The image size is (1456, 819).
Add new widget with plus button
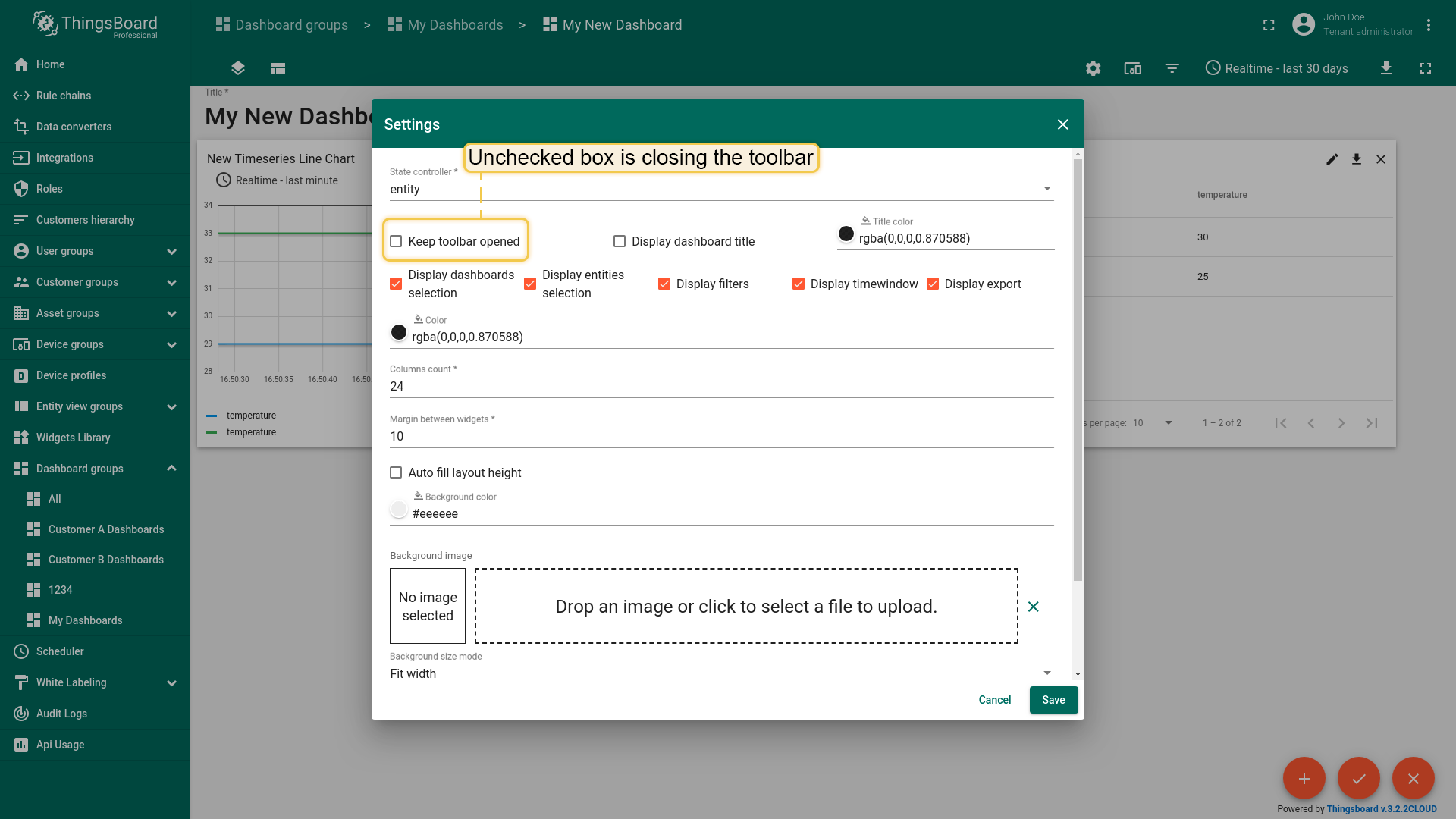click(1304, 778)
